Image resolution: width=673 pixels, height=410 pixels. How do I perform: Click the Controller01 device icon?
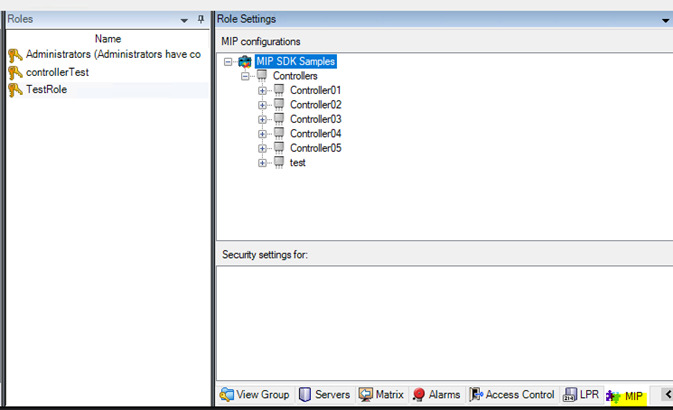(279, 91)
